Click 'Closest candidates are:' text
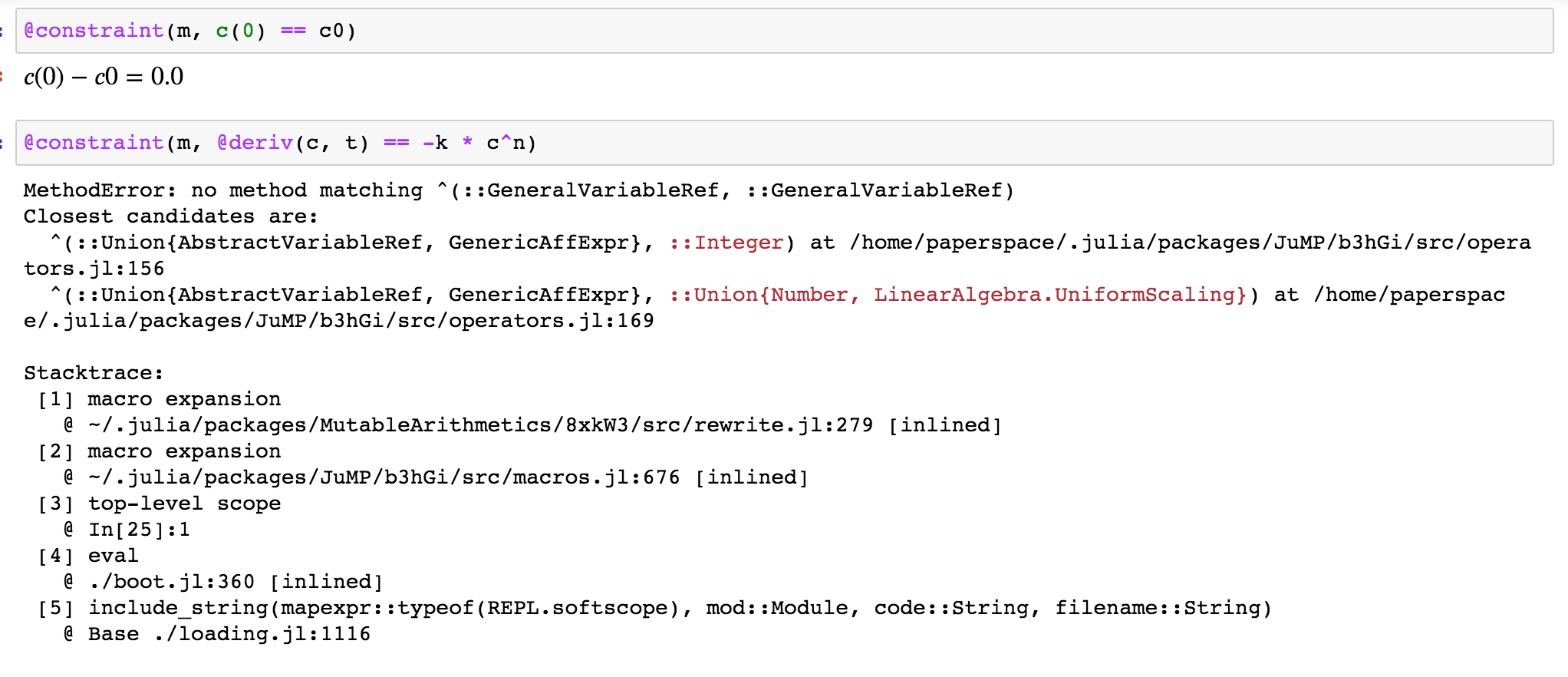The height and width of the screenshot is (677, 1568). tap(170, 216)
